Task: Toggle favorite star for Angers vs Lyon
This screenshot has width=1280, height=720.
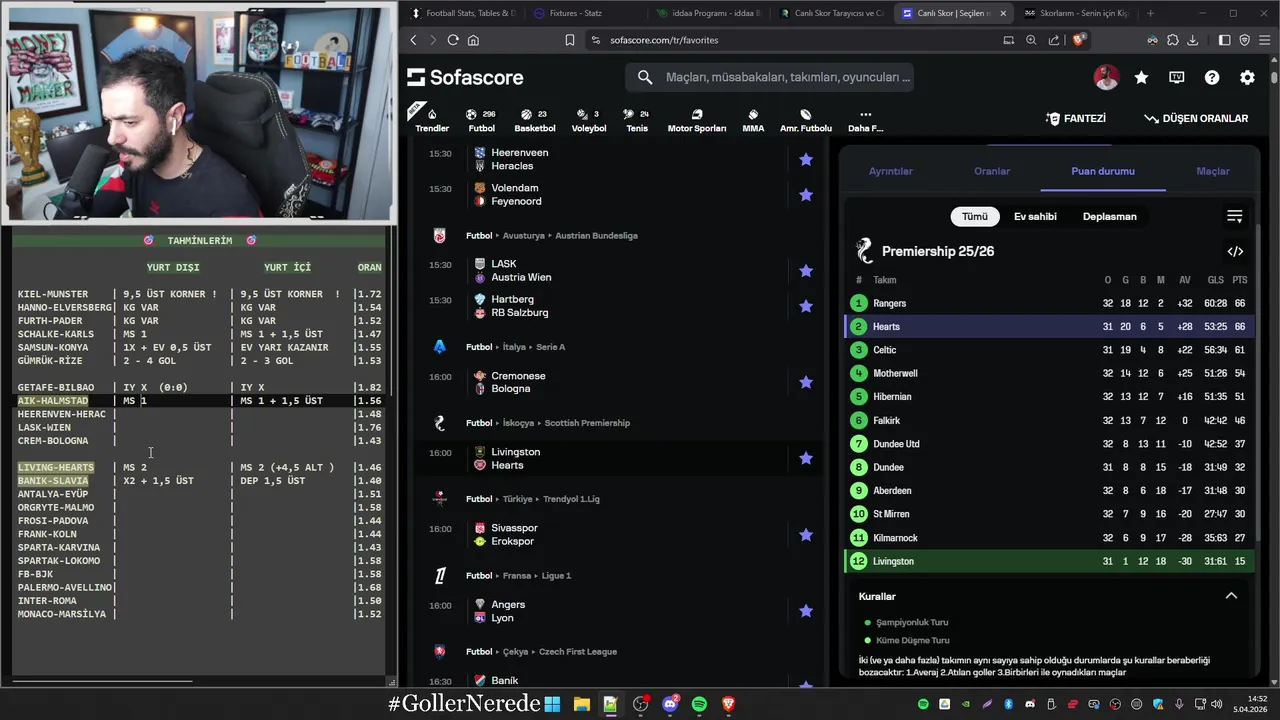Action: [806, 611]
